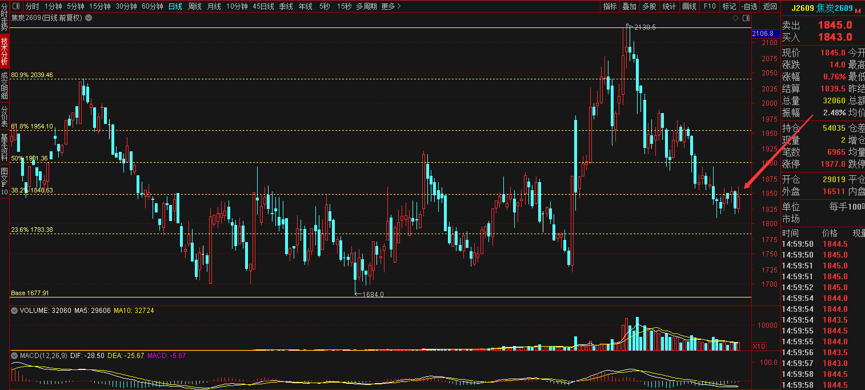Click the diamond icon above the chart
This screenshot has width=865, height=390.
[735, 18]
